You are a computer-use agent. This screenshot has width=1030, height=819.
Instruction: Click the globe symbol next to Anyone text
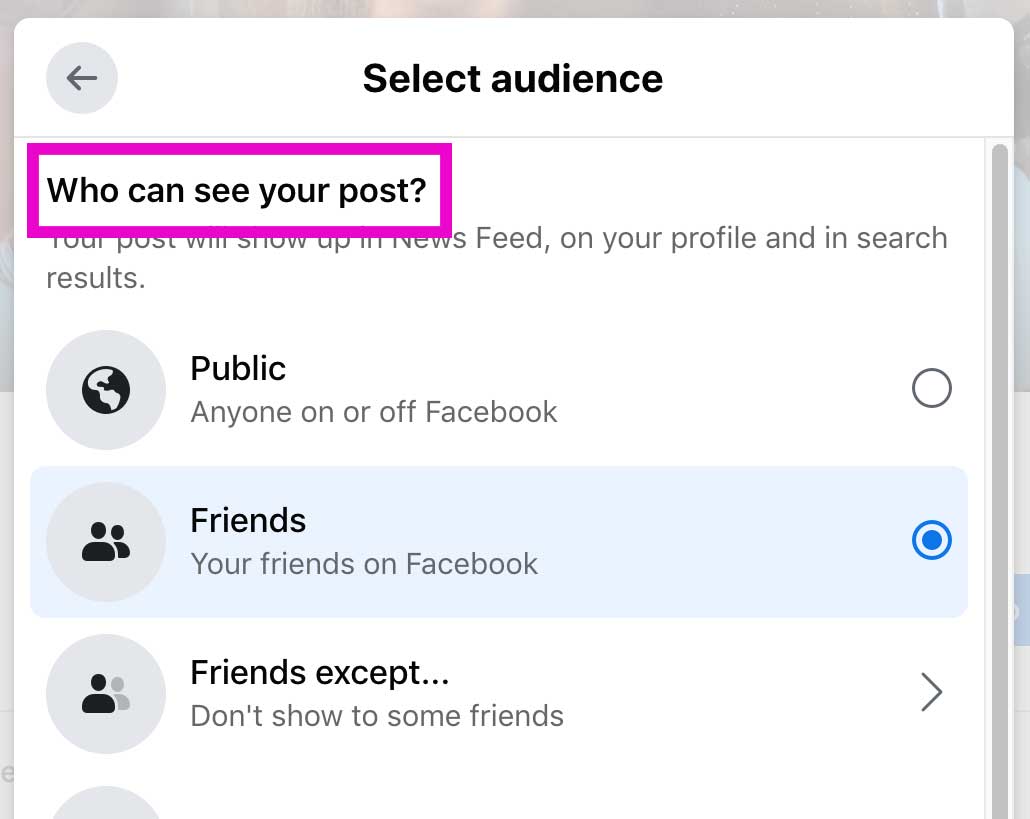point(106,390)
